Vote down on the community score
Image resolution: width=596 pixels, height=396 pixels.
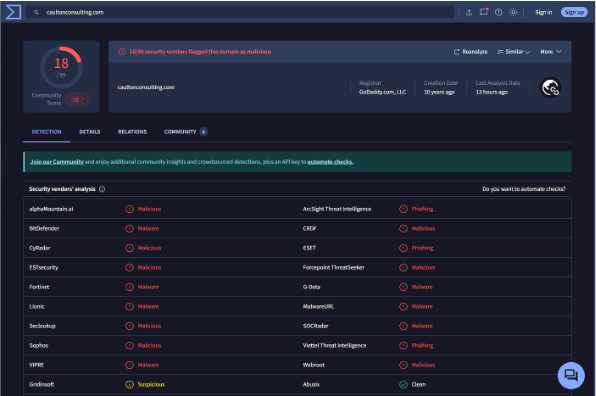click(x=85, y=102)
